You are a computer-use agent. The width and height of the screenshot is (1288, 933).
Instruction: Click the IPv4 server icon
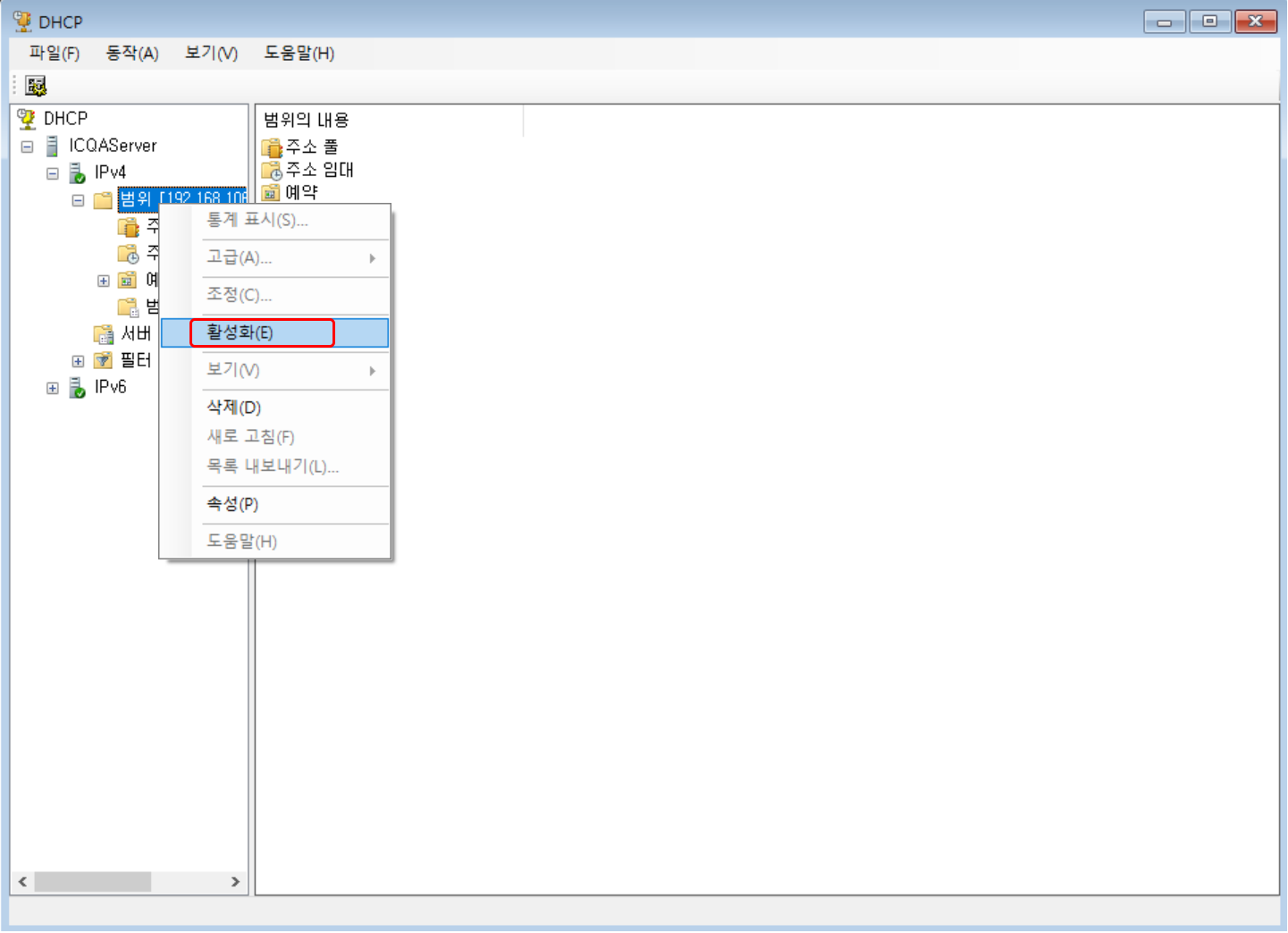pyautogui.click(x=78, y=172)
